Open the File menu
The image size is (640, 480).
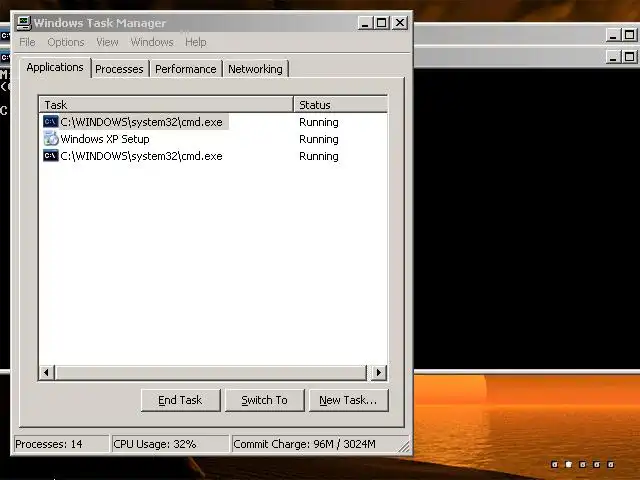click(27, 42)
